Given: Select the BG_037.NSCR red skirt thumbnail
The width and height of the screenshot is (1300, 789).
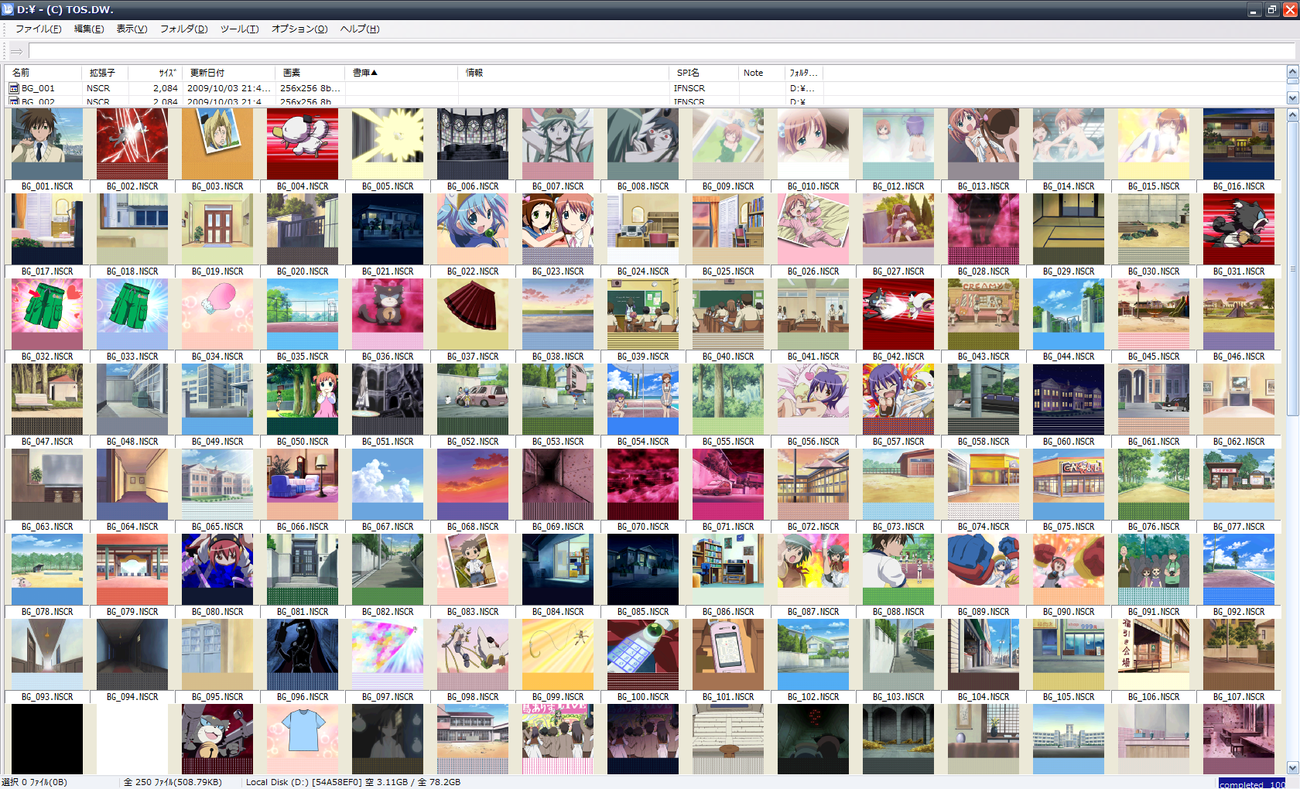Looking at the screenshot, I should click(473, 314).
